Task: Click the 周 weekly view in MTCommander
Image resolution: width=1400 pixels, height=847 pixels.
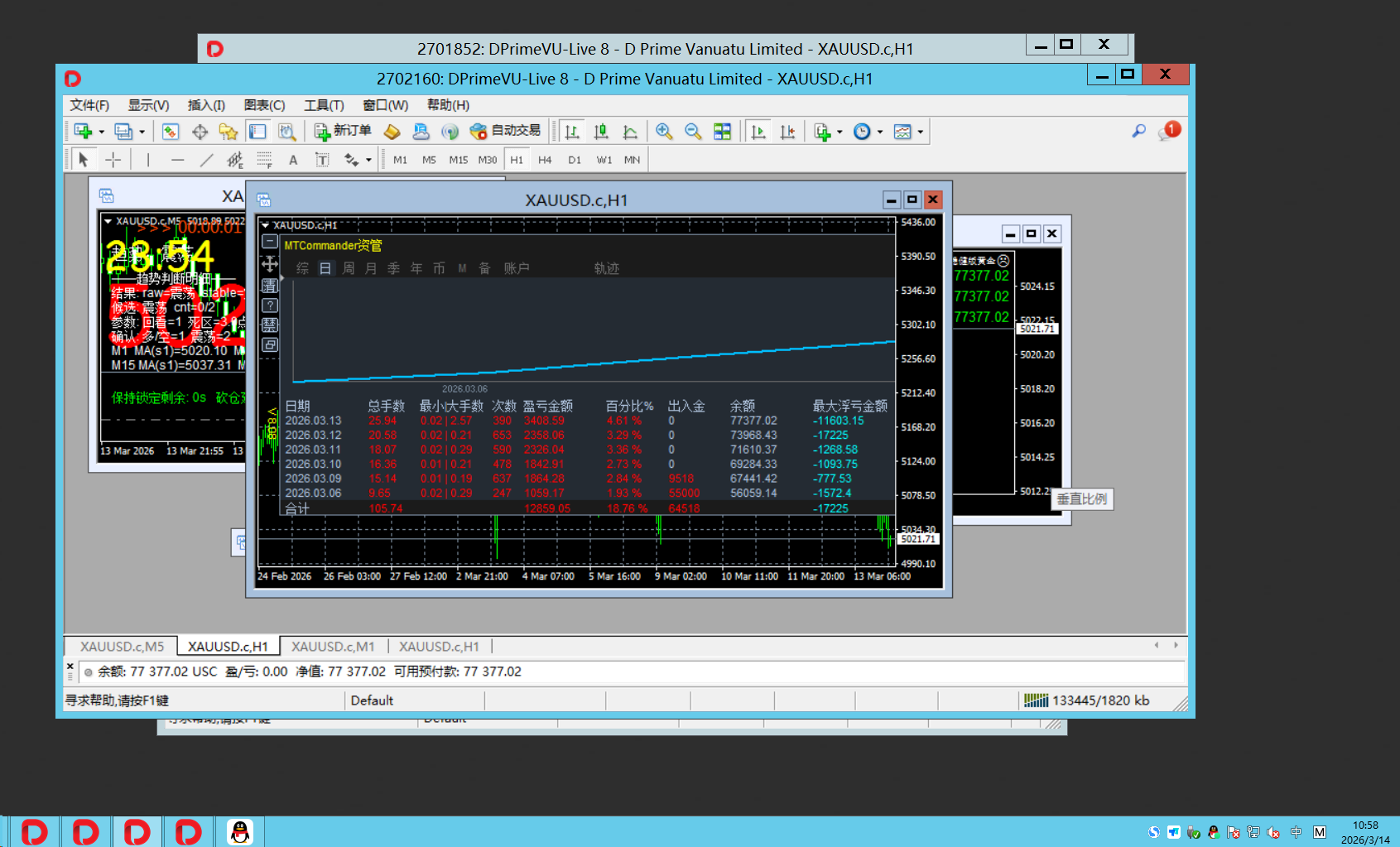Action: (349, 268)
